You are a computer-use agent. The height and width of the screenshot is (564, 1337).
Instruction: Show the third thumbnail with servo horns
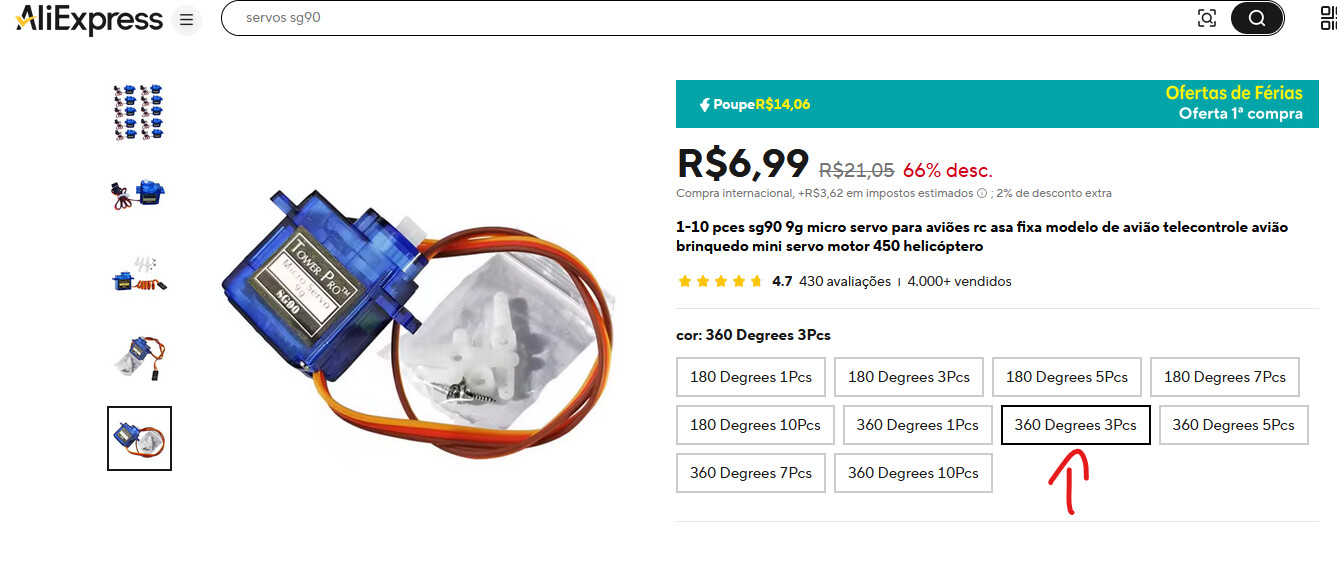click(x=139, y=274)
